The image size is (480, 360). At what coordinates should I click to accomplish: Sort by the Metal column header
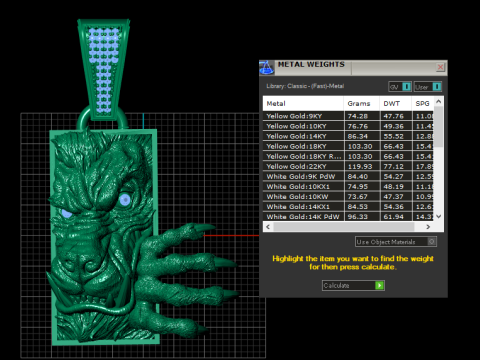(x=303, y=104)
